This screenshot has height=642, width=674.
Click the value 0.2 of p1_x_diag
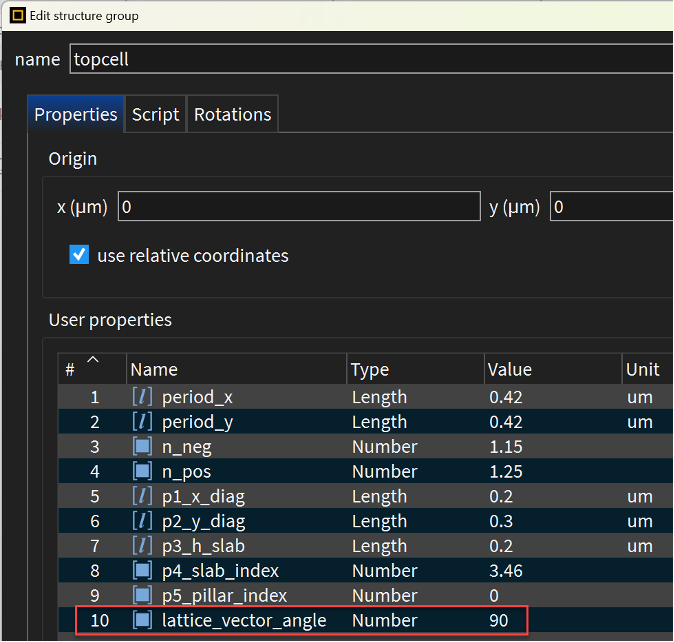coord(501,497)
